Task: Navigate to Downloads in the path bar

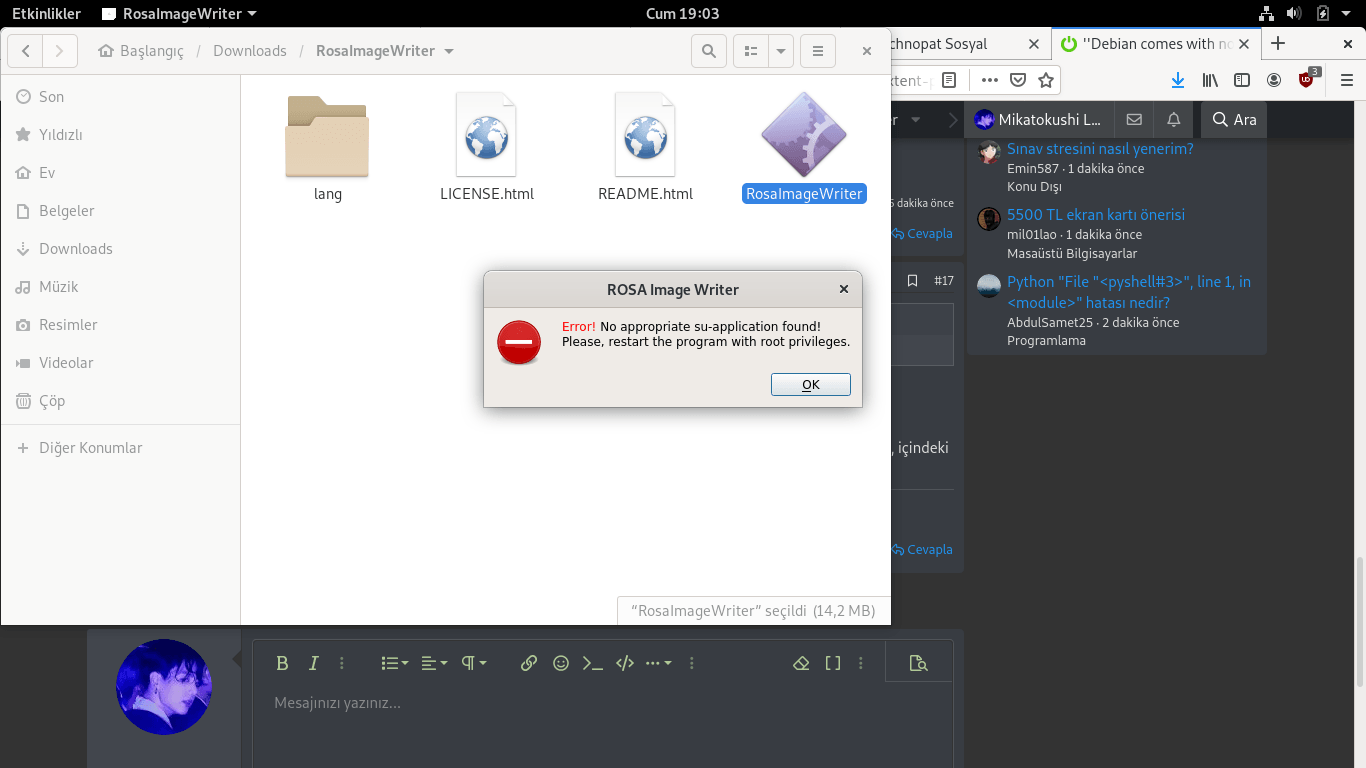Action: click(250, 51)
